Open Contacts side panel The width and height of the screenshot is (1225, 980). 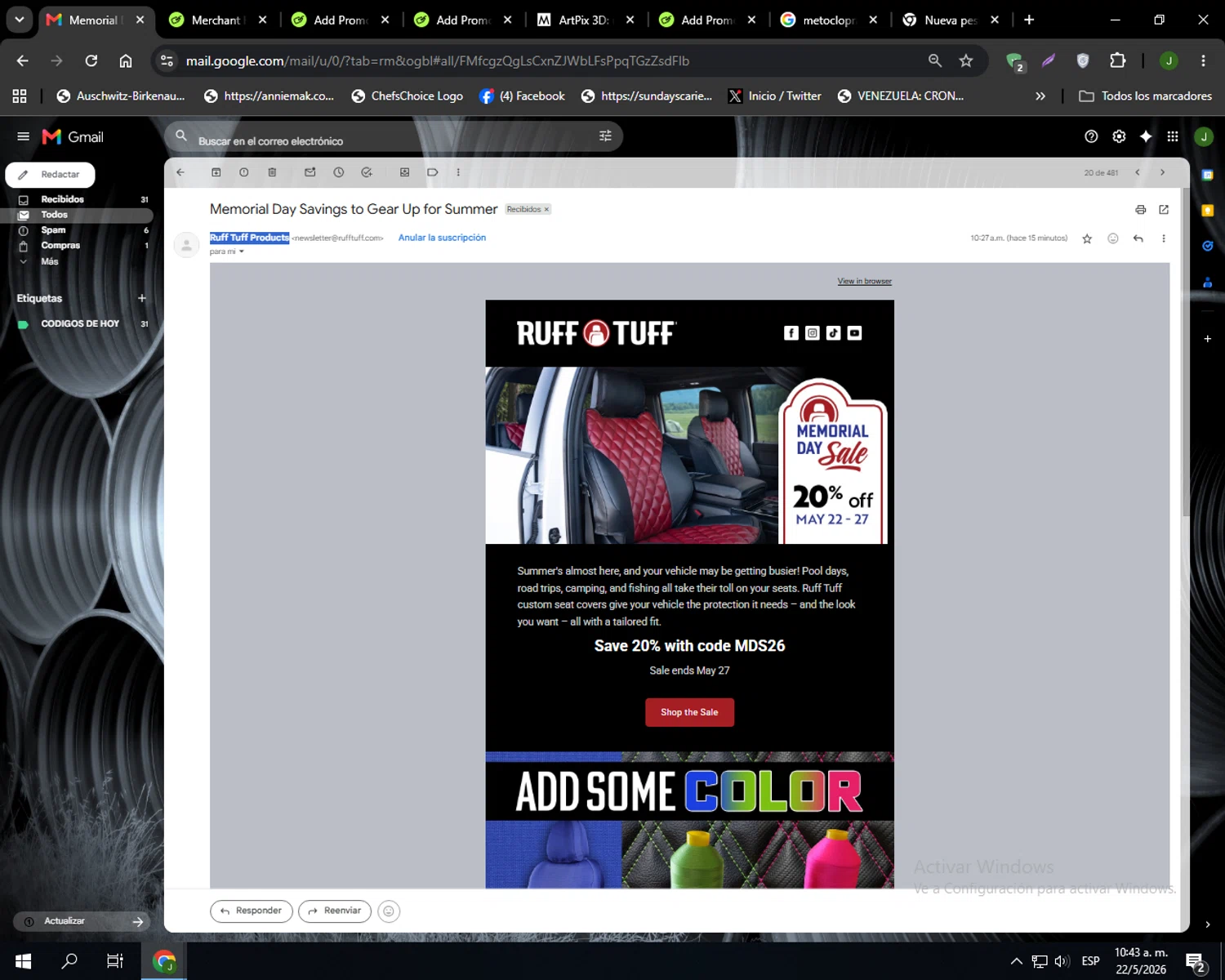pos(1207,283)
